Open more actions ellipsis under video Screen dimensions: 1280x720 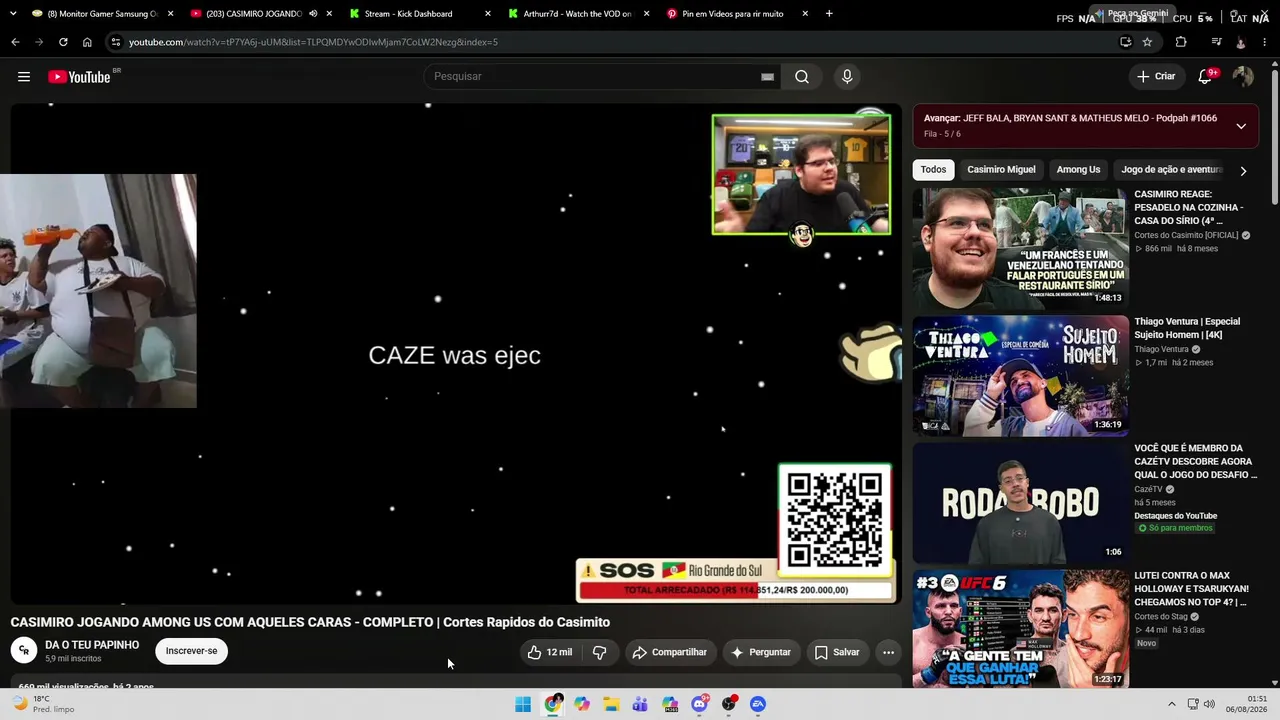pyautogui.click(x=888, y=652)
